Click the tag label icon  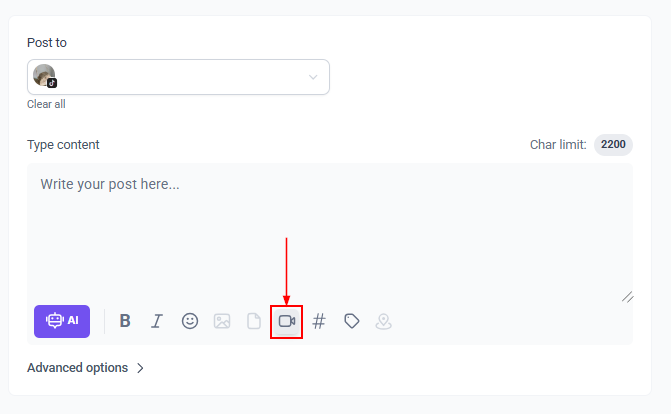click(x=351, y=321)
